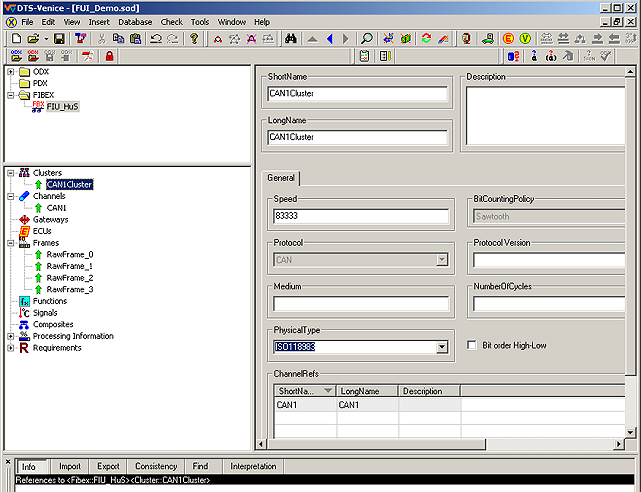Expand the Processing Information node
Image resolution: width=641 pixels, height=492 pixels.
coord(11,336)
